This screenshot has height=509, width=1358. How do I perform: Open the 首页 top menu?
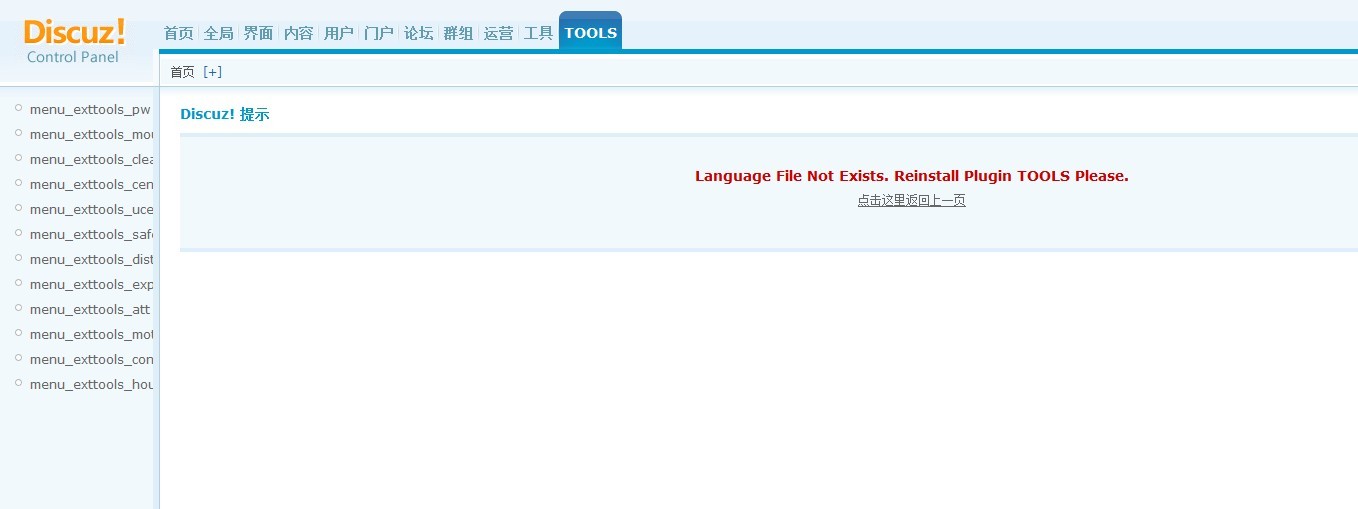click(179, 33)
